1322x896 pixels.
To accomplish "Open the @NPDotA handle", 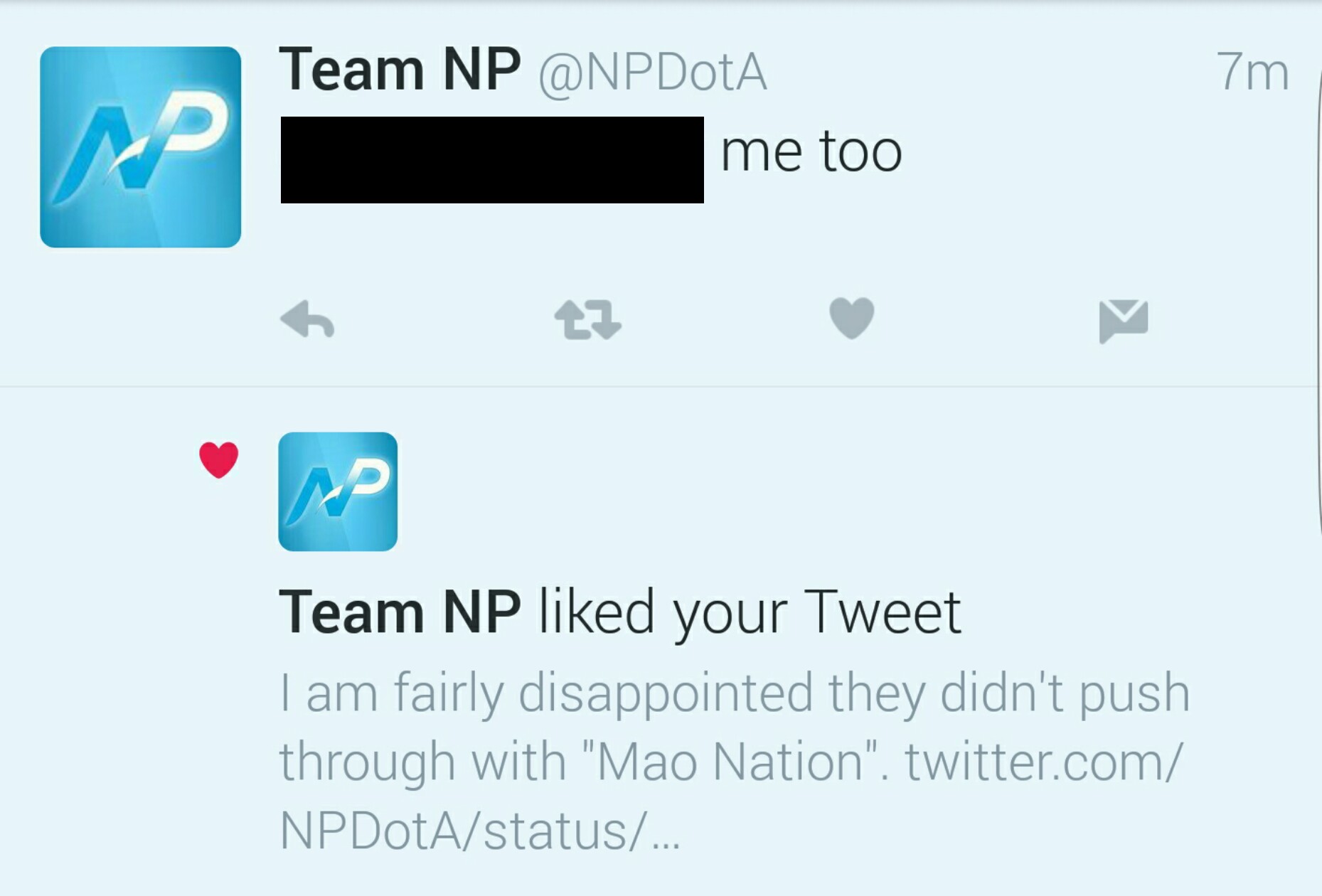I will click(652, 73).
